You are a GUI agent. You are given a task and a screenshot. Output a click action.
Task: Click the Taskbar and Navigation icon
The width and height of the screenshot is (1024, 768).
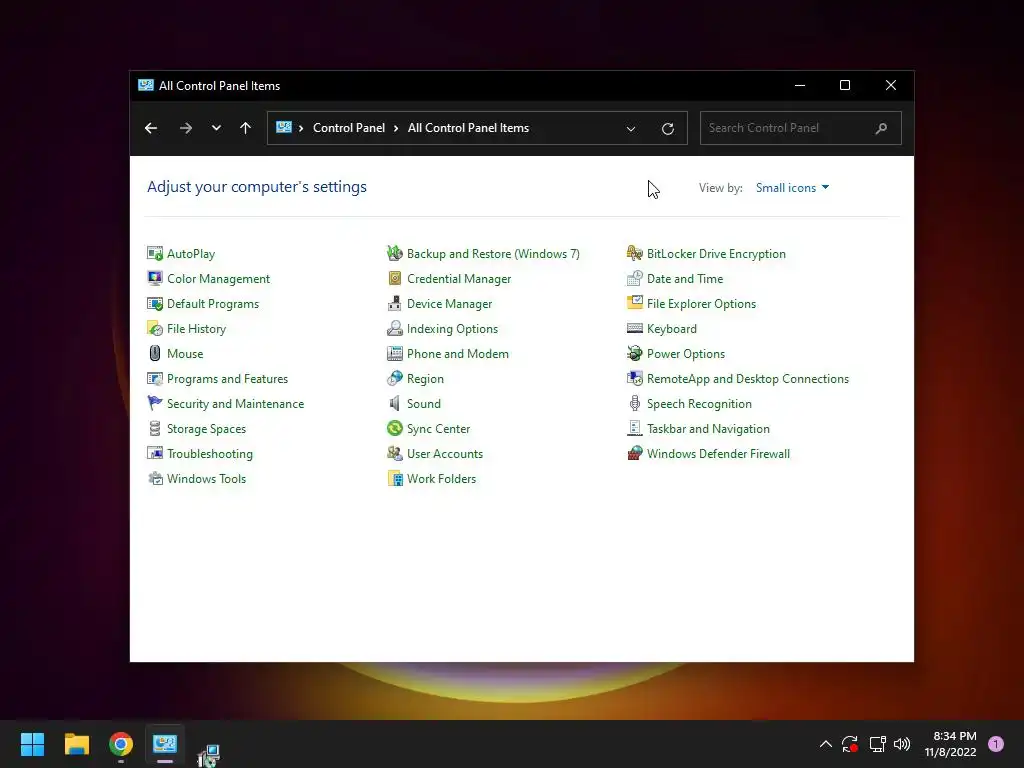click(634, 428)
